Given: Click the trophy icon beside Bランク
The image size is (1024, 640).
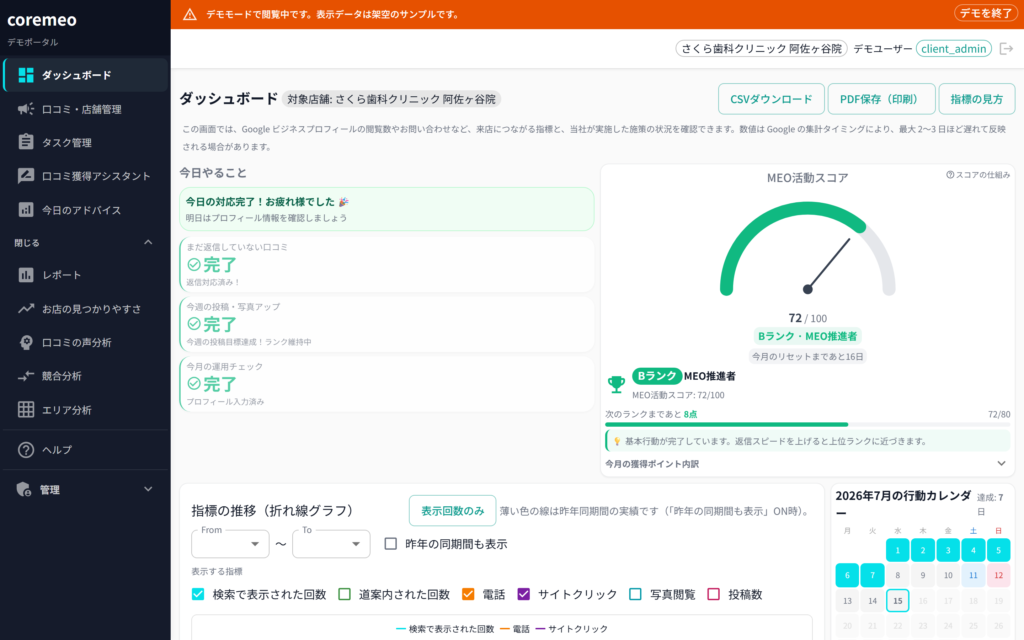Looking at the screenshot, I should coord(616,384).
